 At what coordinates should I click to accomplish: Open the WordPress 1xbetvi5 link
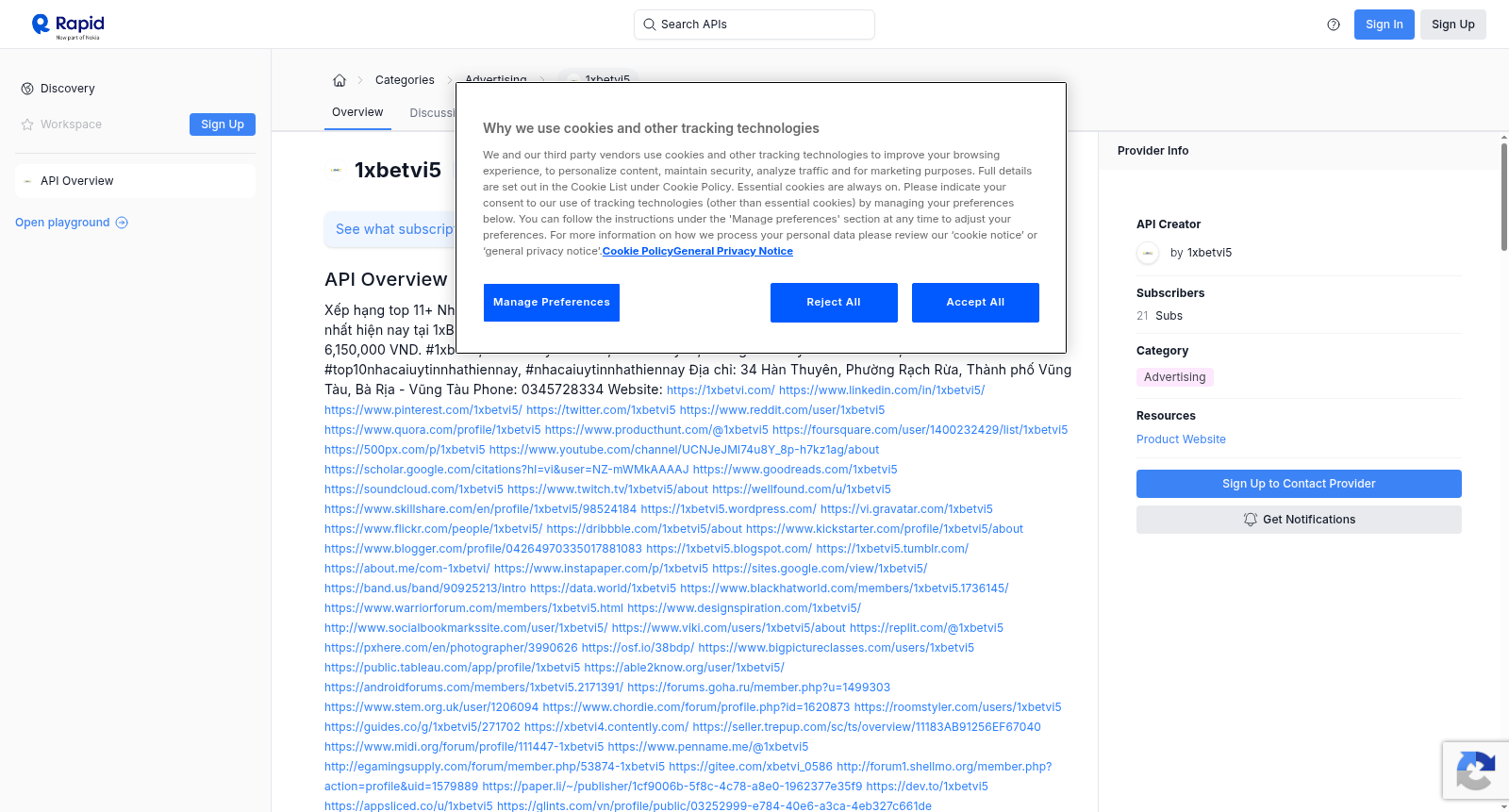[729, 509]
